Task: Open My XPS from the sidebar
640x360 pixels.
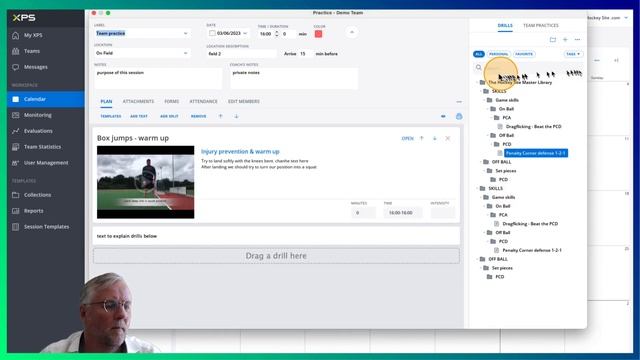Action: click(33, 35)
